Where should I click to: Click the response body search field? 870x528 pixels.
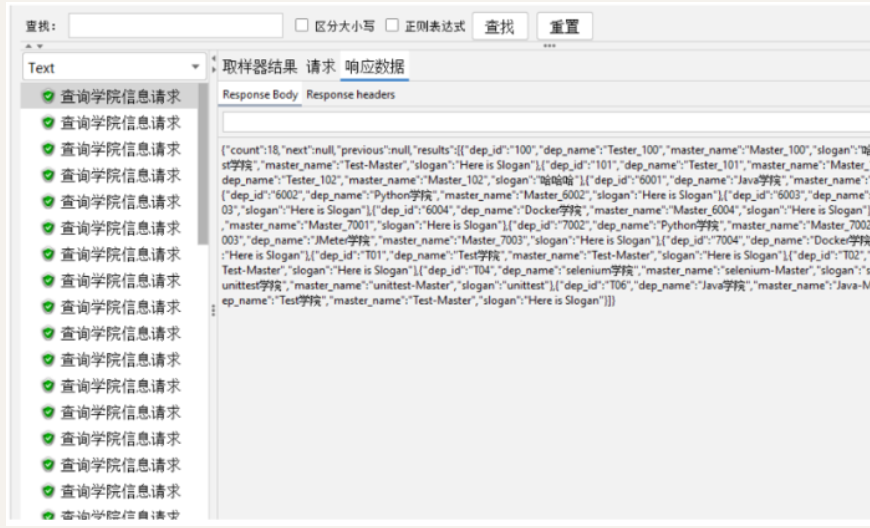(x=546, y=123)
